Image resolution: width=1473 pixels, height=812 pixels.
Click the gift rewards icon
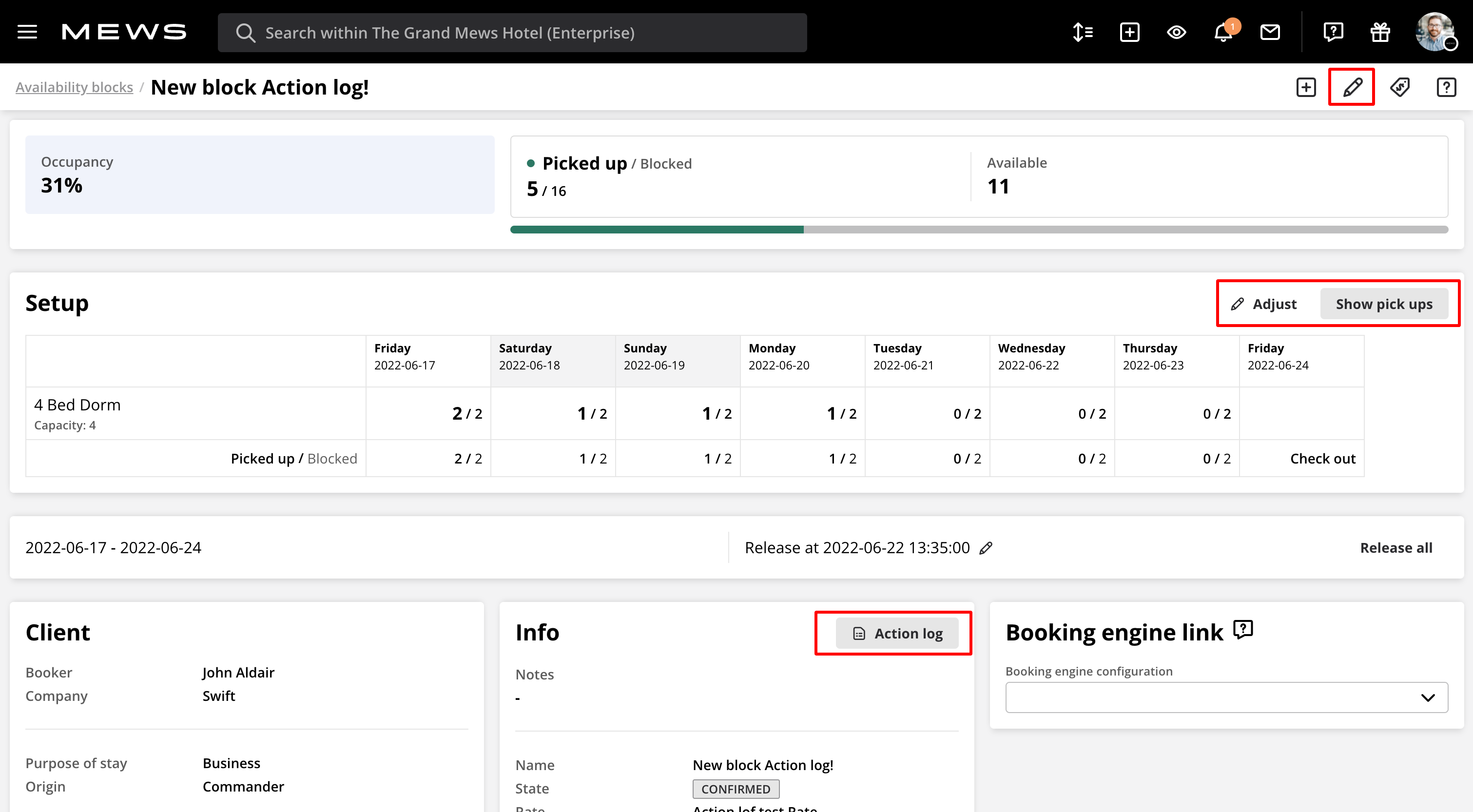pyautogui.click(x=1380, y=33)
